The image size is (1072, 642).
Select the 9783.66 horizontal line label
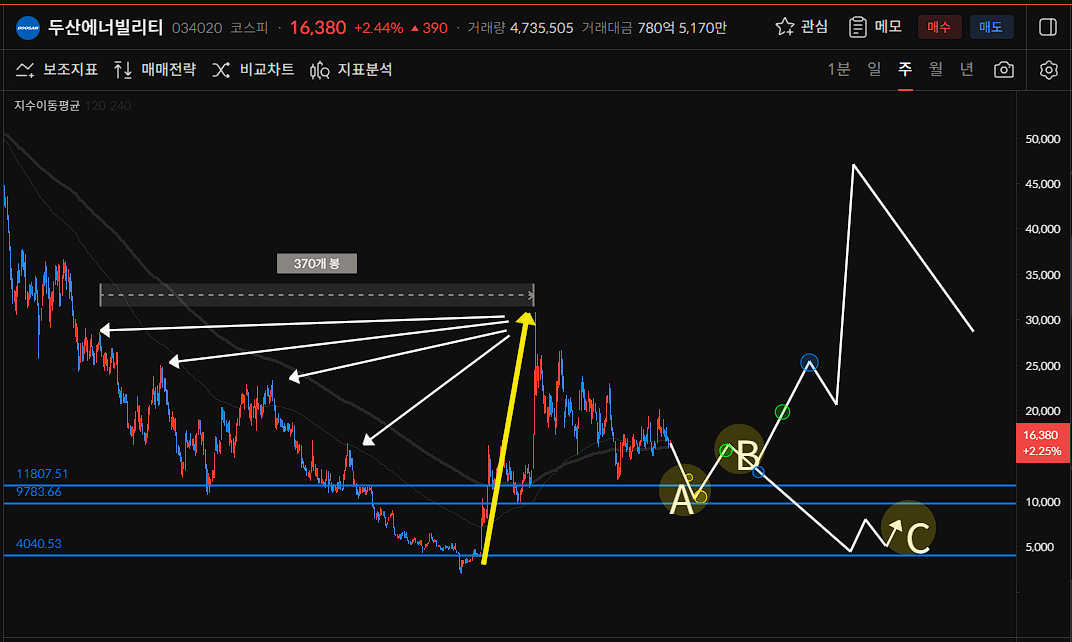(39, 492)
